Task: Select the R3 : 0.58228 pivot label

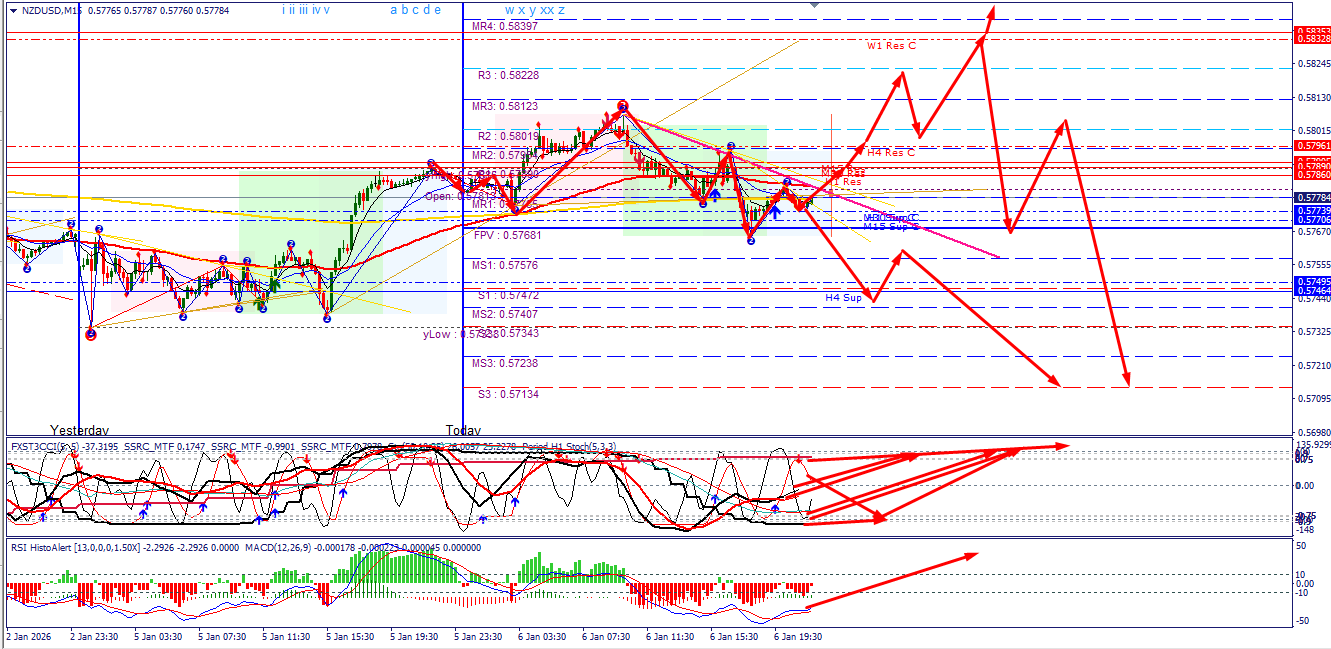Action: click(x=509, y=75)
